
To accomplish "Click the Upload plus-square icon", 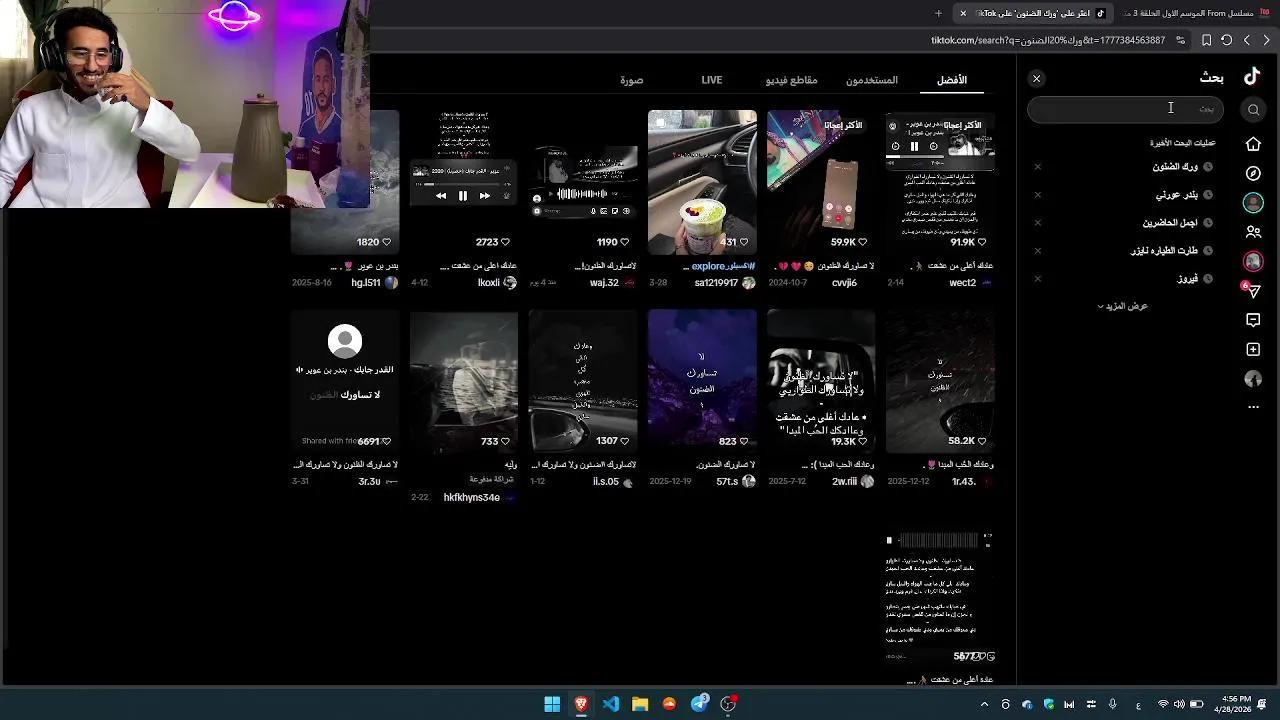I will [x=1253, y=349].
